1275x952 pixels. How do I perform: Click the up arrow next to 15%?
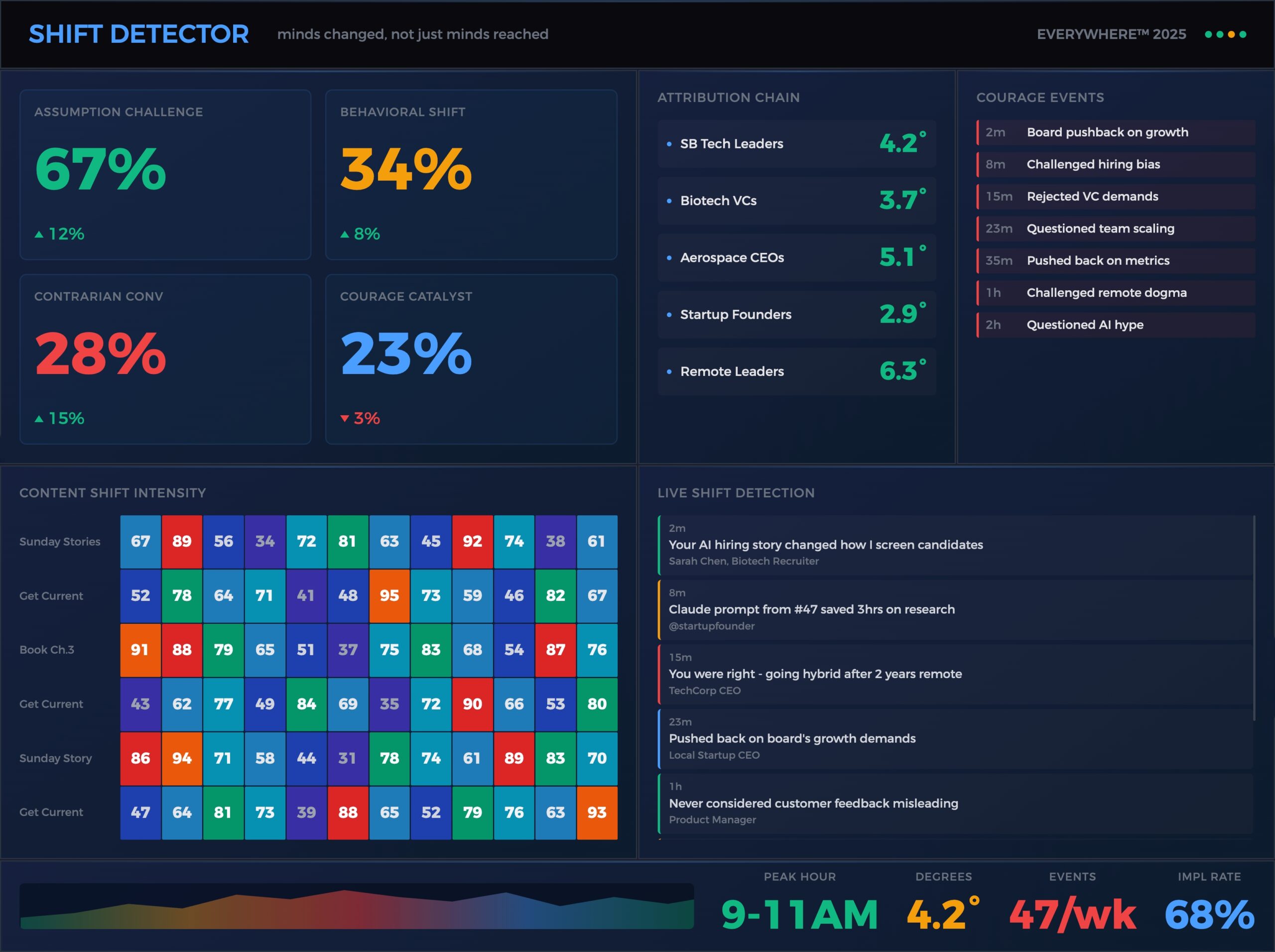pyautogui.click(x=39, y=419)
